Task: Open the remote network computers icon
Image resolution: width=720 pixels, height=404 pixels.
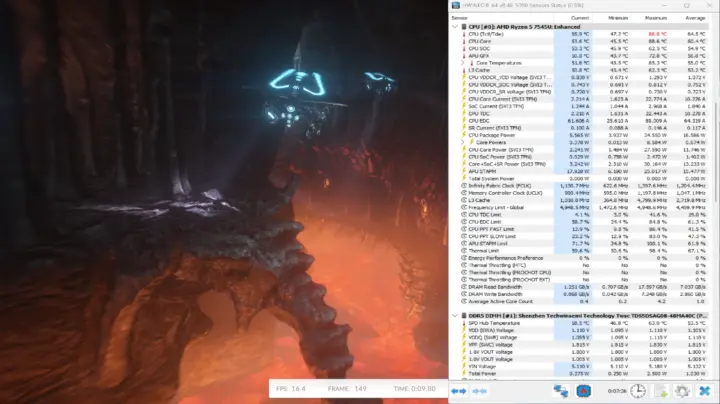Action: [x=561, y=391]
